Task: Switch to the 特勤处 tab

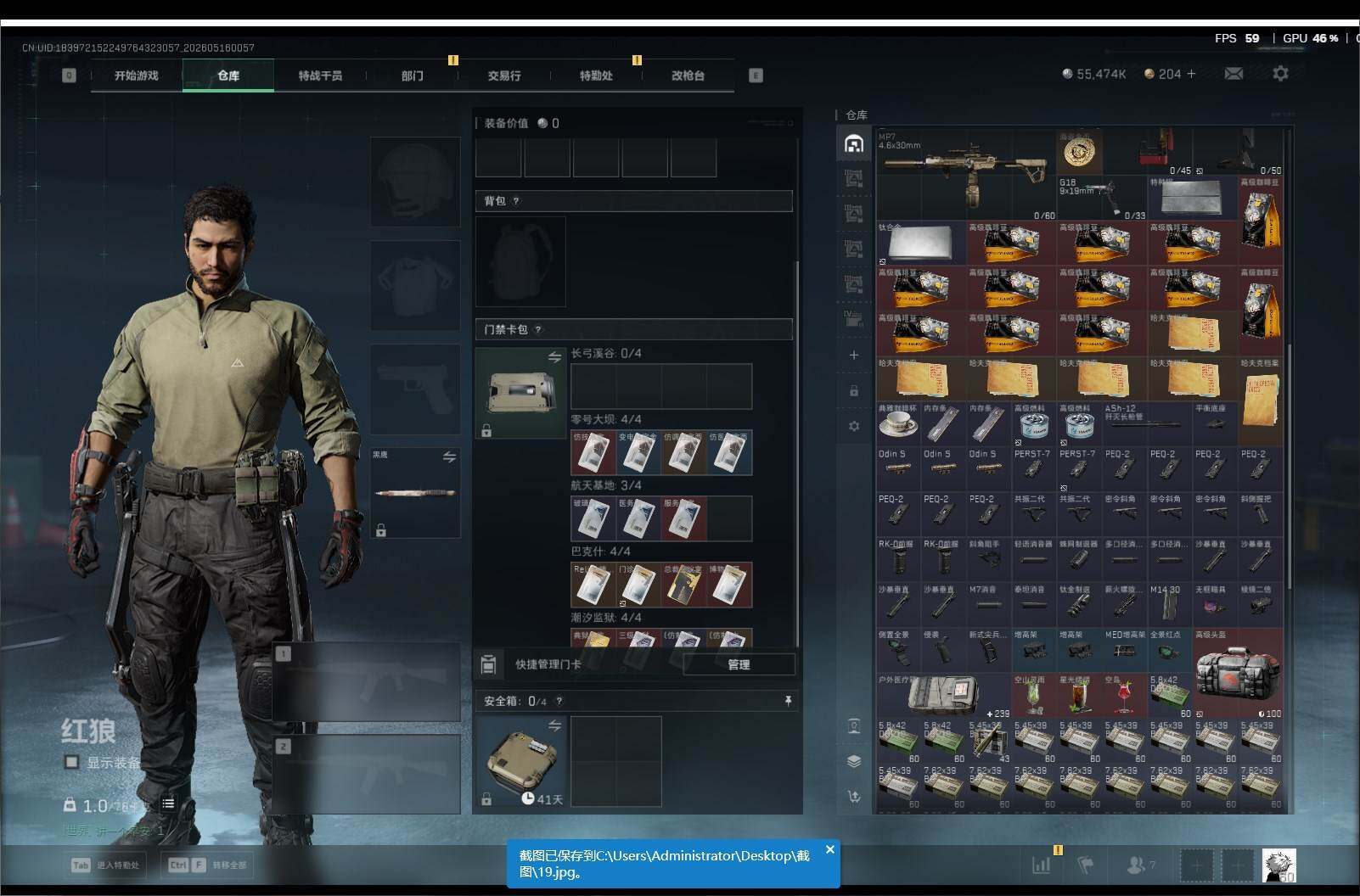Action: [x=596, y=76]
